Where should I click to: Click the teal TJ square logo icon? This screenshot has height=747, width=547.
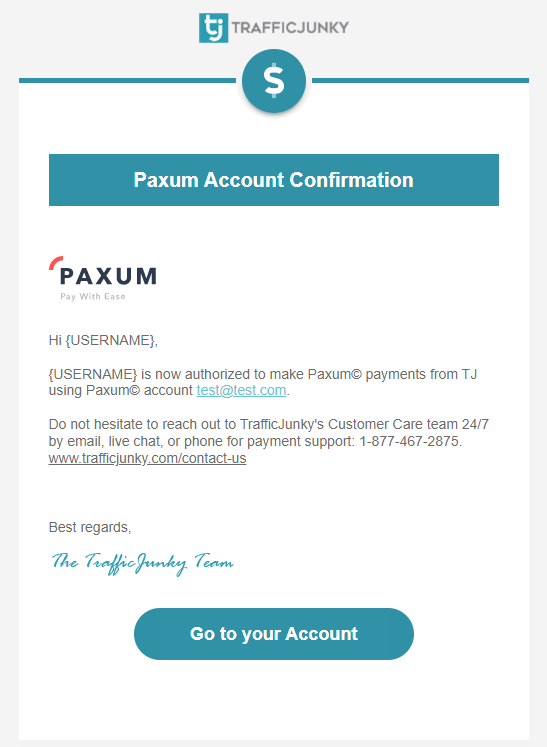(213, 28)
